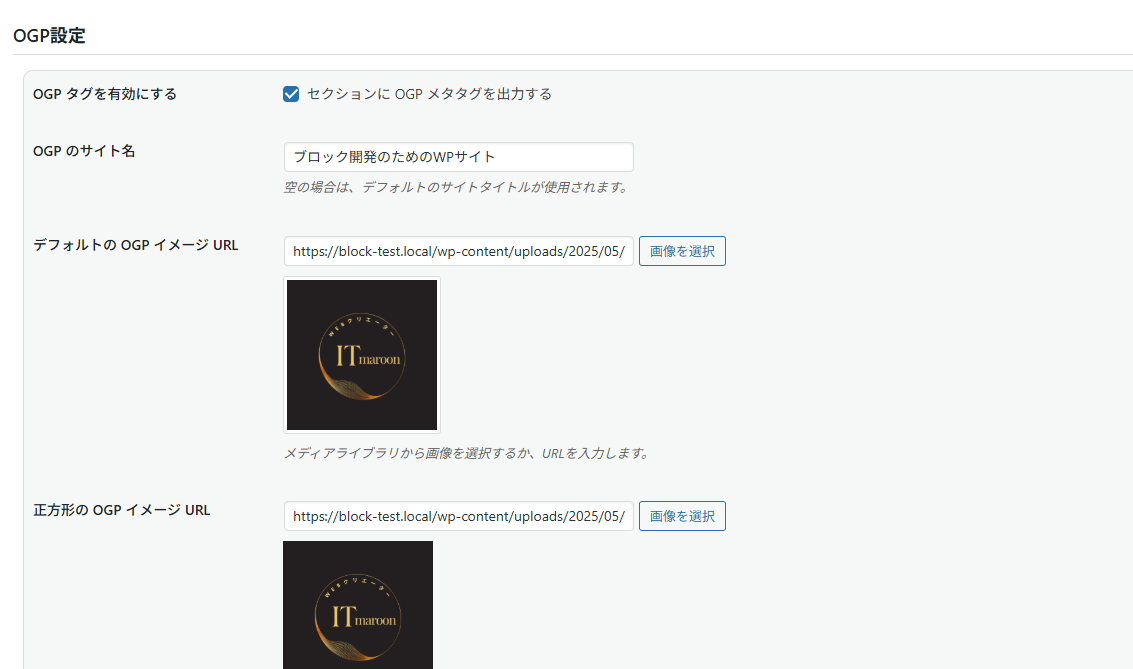Click the square OGP image URL field

click(x=459, y=516)
